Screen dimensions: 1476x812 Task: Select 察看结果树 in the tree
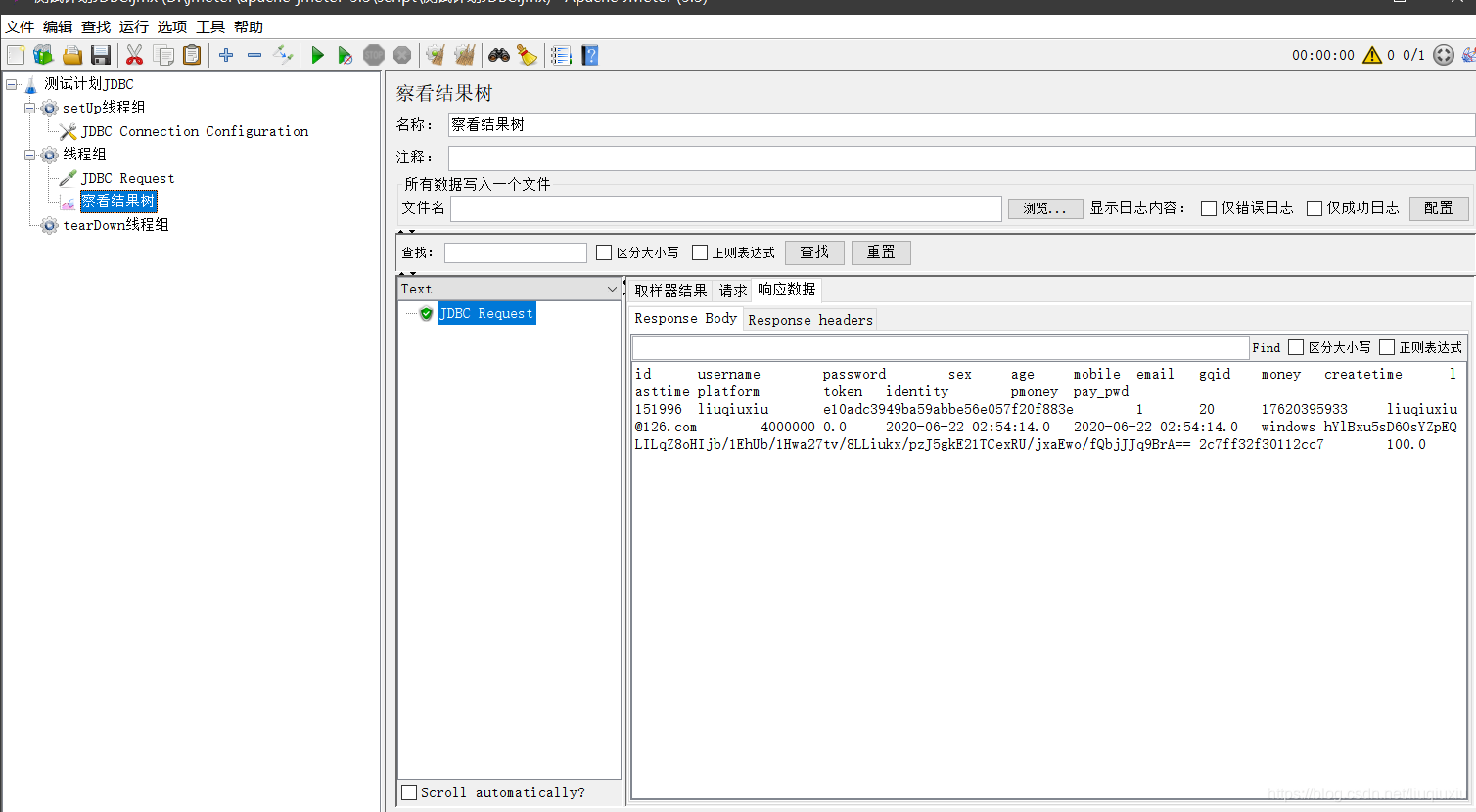tap(117, 202)
